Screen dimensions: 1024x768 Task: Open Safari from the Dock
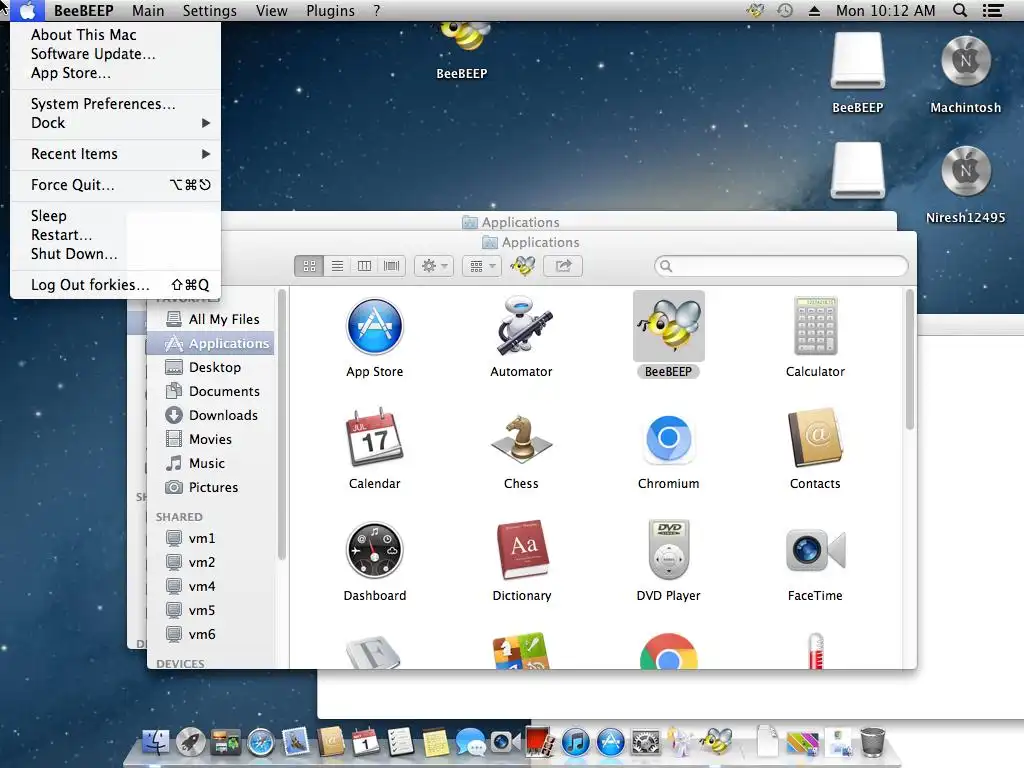click(261, 743)
